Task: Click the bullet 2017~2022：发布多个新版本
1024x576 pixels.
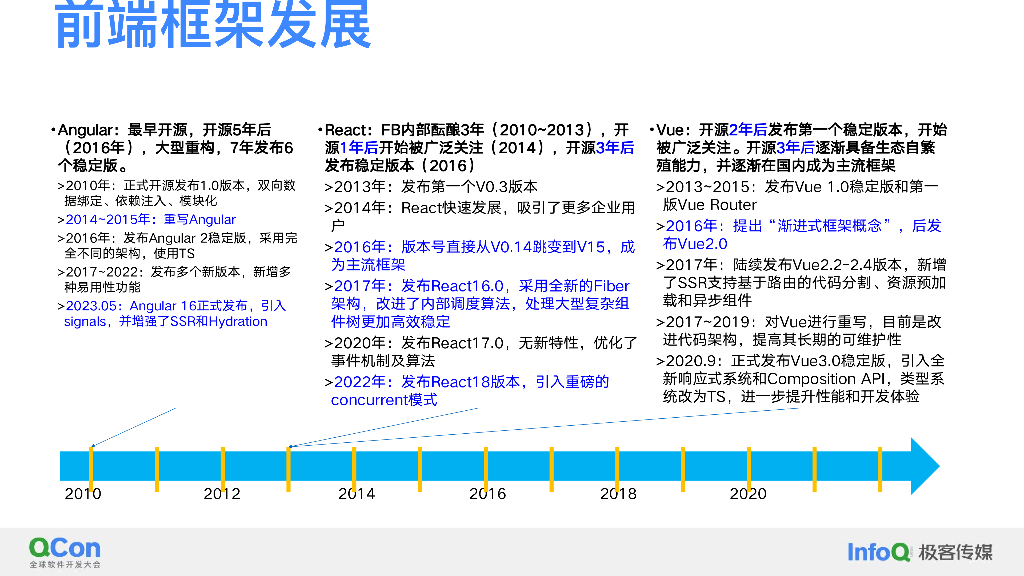Action: [174, 280]
